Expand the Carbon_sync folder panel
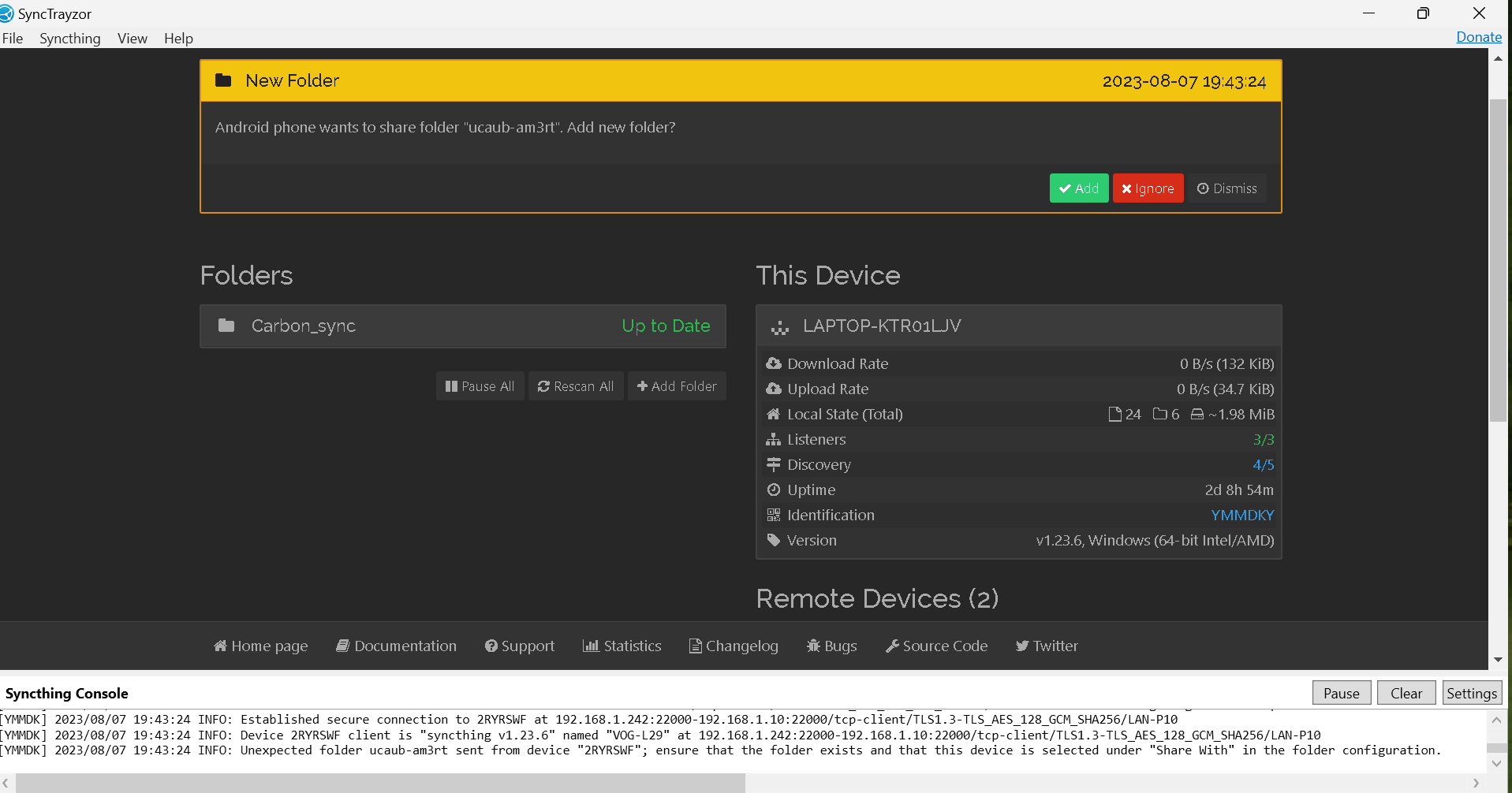Viewport: 1512px width, 793px height. click(x=463, y=326)
